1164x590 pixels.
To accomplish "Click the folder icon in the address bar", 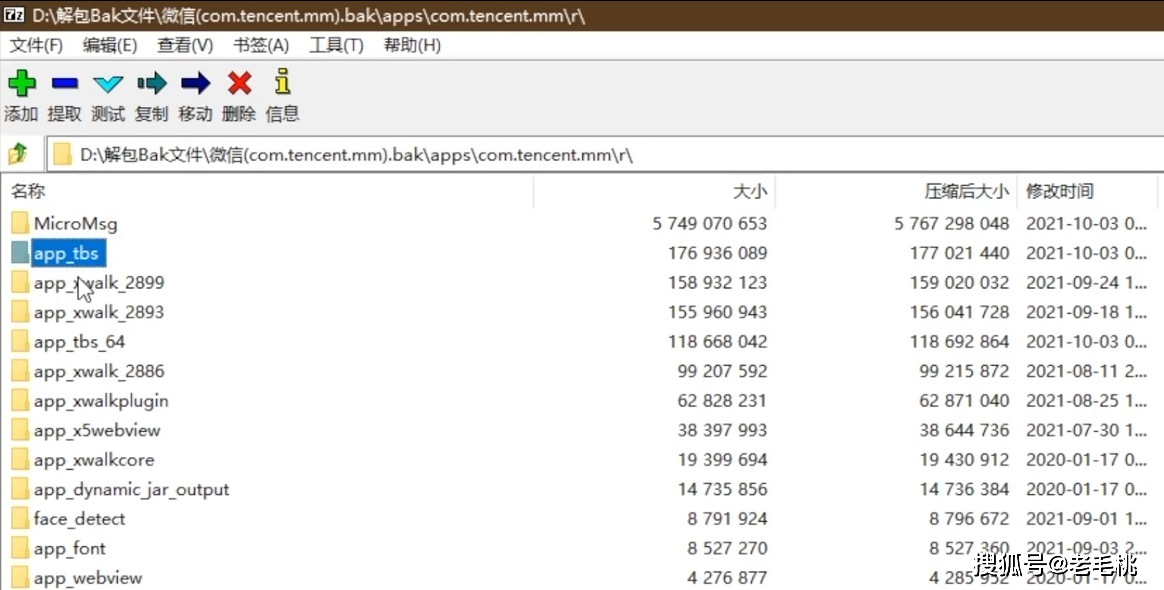I will 62,155.
